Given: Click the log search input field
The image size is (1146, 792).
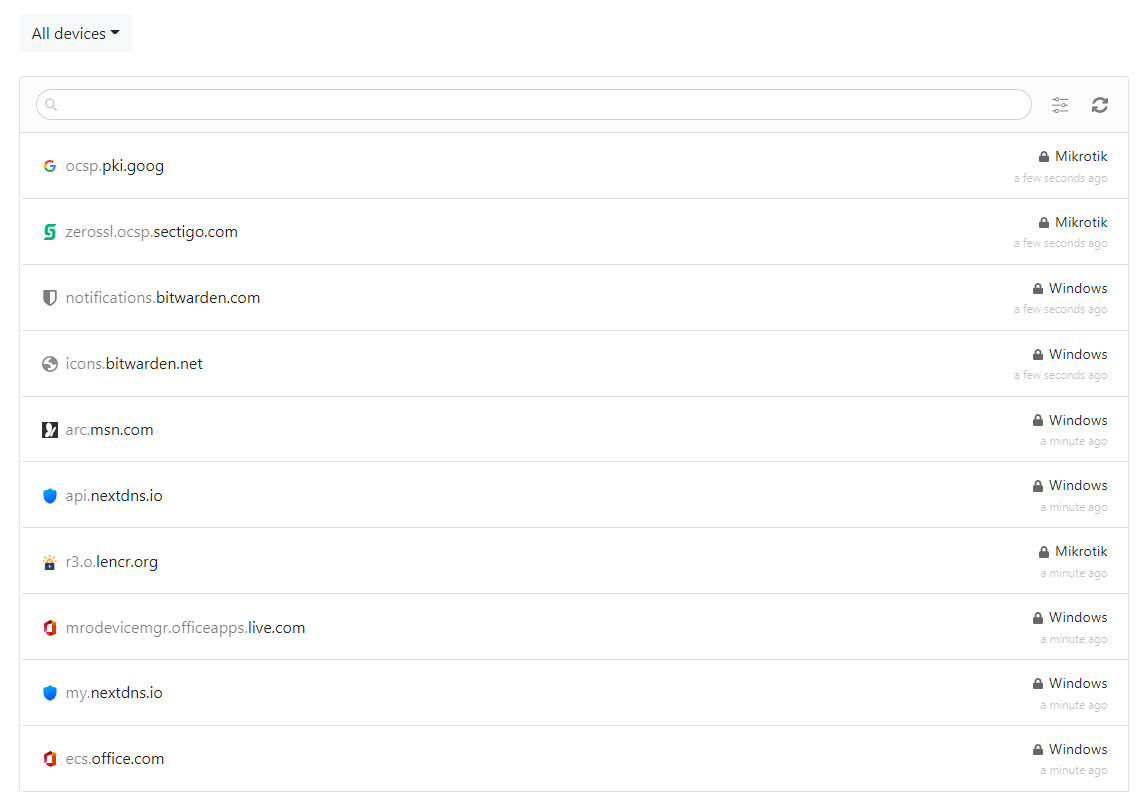Looking at the screenshot, I should pyautogui.click(x=540, y=104).
